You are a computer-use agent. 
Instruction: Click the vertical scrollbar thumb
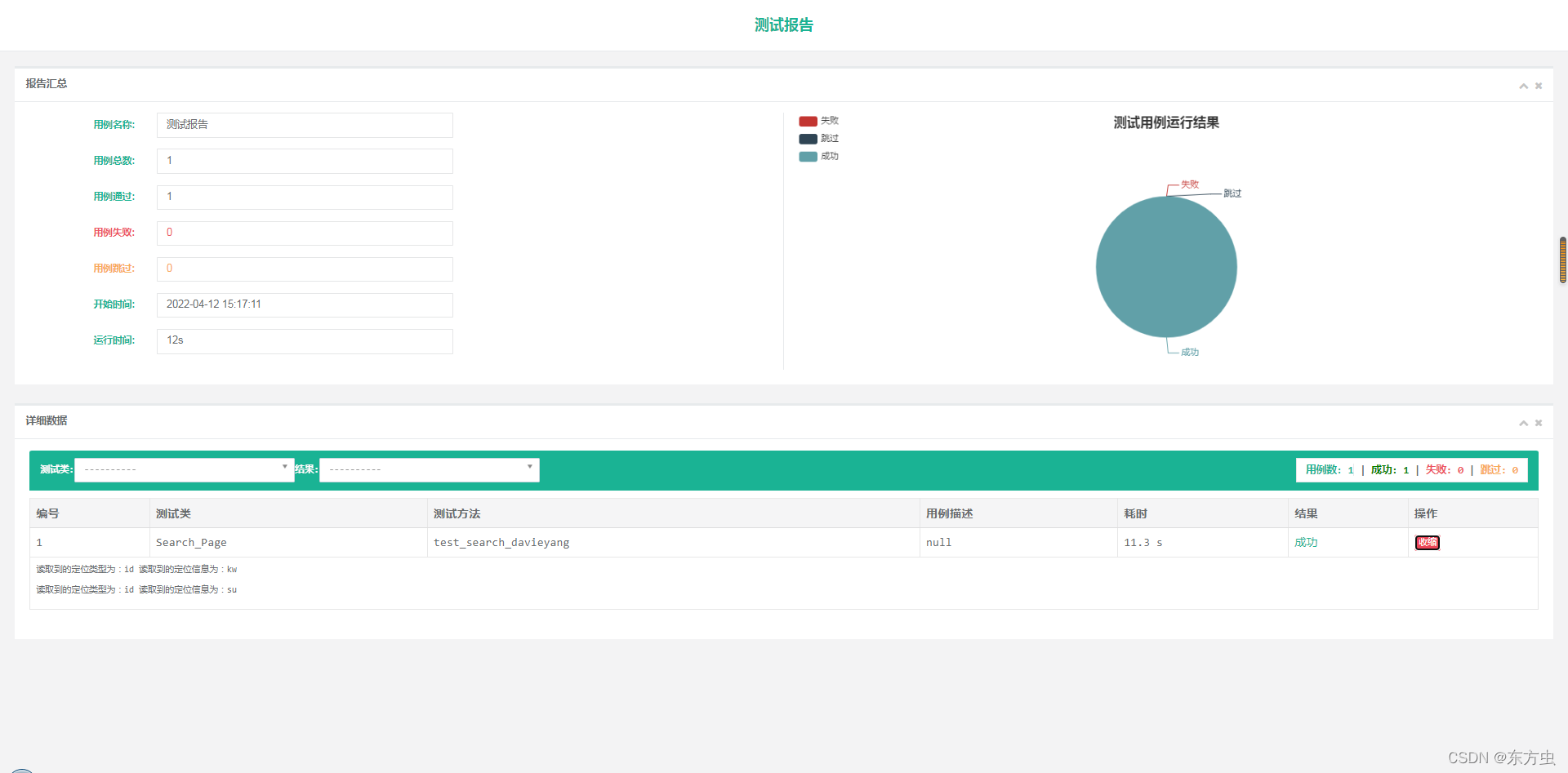(1562, 260)
